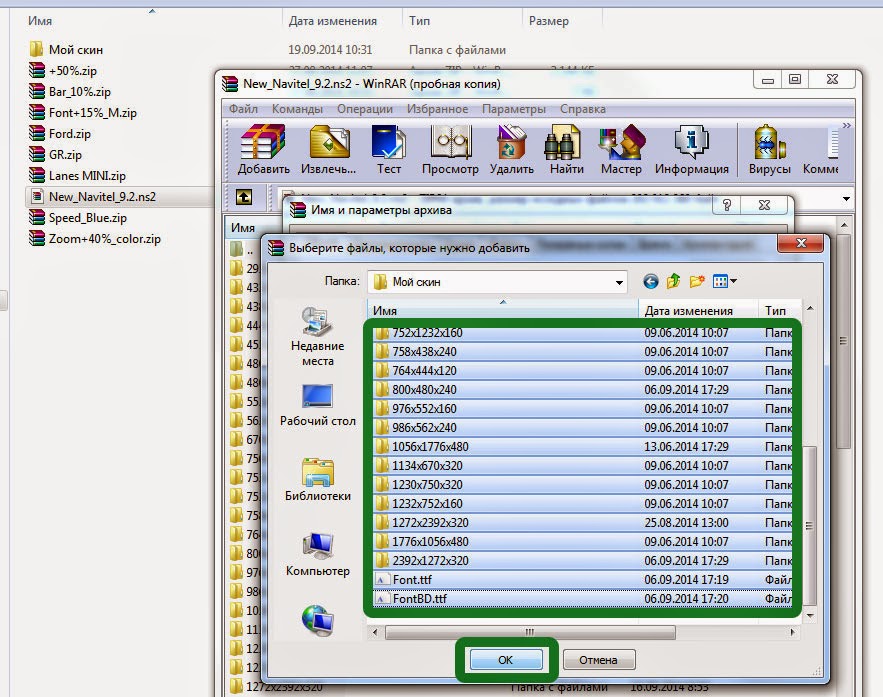883x697 pixels.
Task: Click the Добавить toolbar icon in WinRAR
Action: pyautogui.click(x=264, y=149)
